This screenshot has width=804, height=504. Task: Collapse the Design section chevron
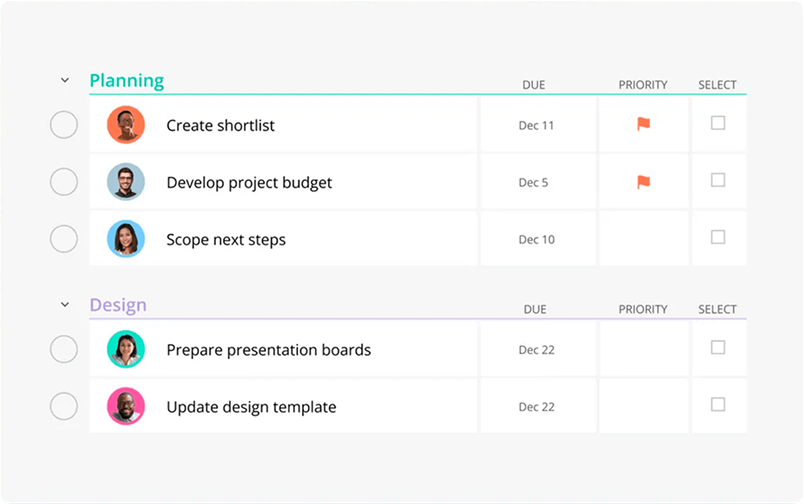[65, 305]
